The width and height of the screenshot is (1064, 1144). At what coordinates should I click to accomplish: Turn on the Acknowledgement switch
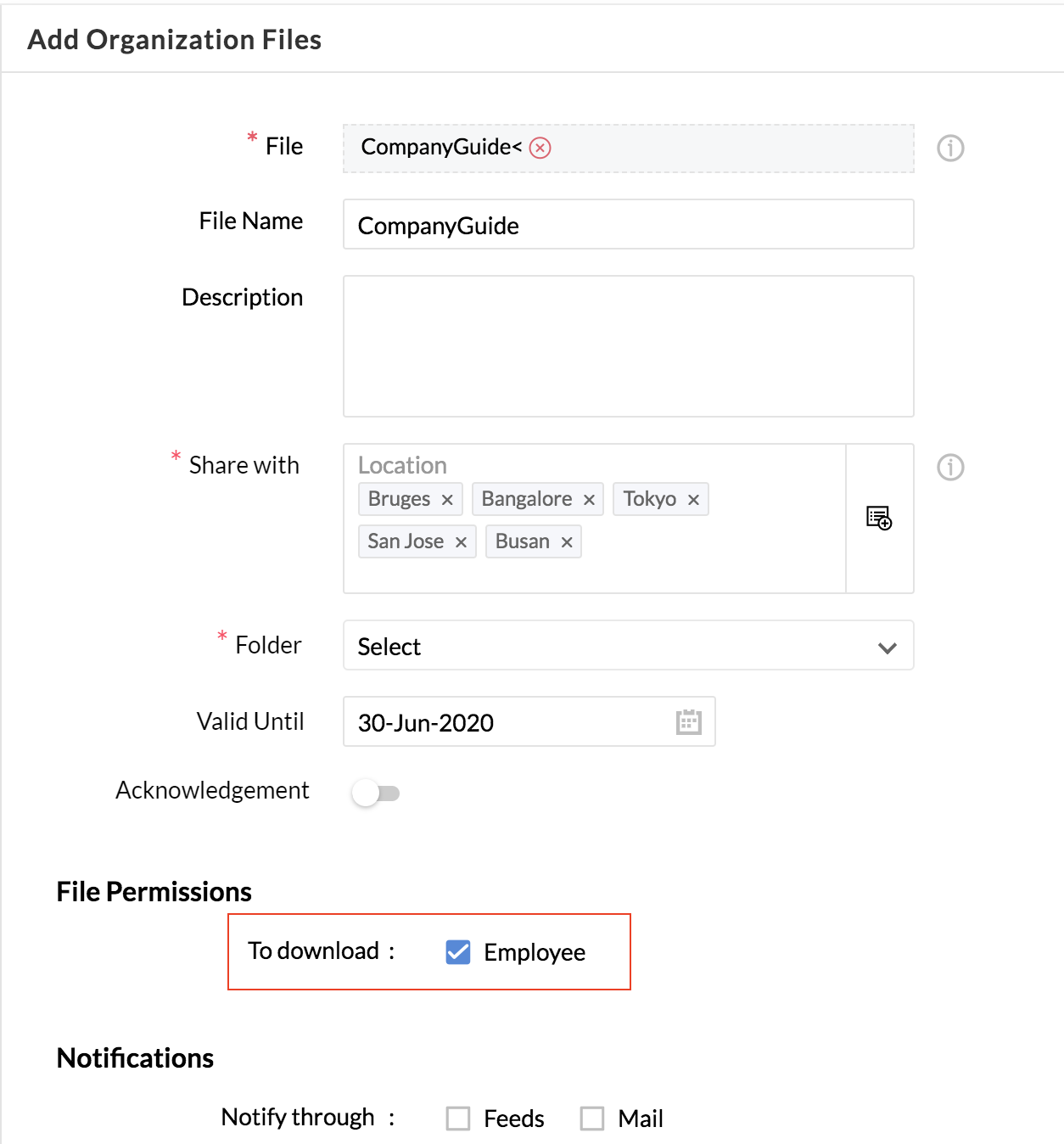(376, 794)
